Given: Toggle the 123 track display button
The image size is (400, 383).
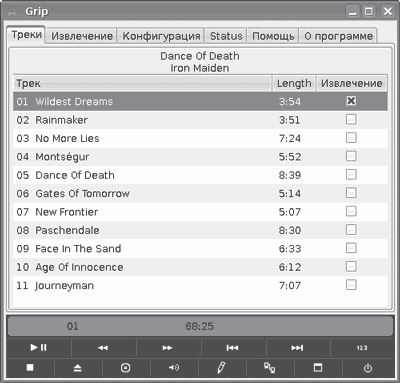Looking at the screenshot, I should click(x=362, y=348).
